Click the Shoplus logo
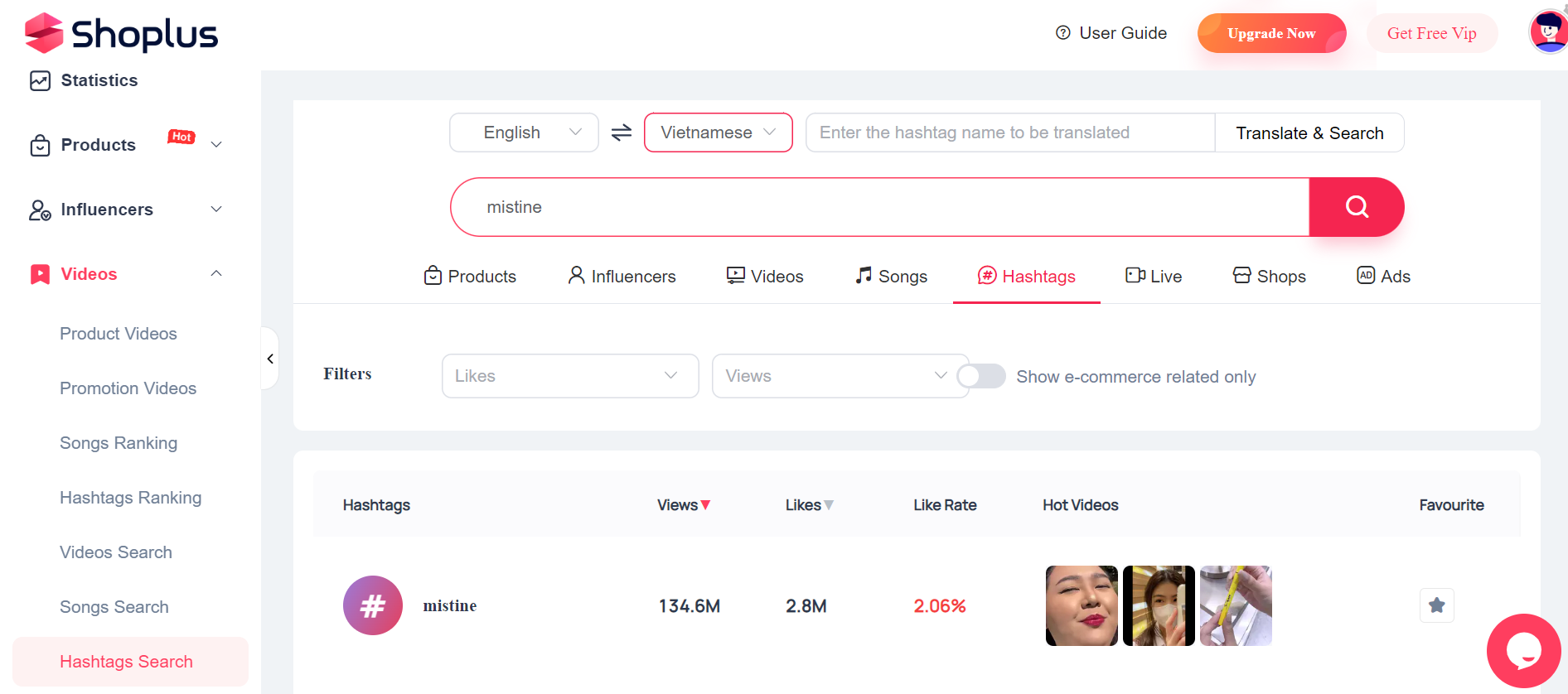The height and width of the screenshot is (694, 1568). tap(121, 33)
